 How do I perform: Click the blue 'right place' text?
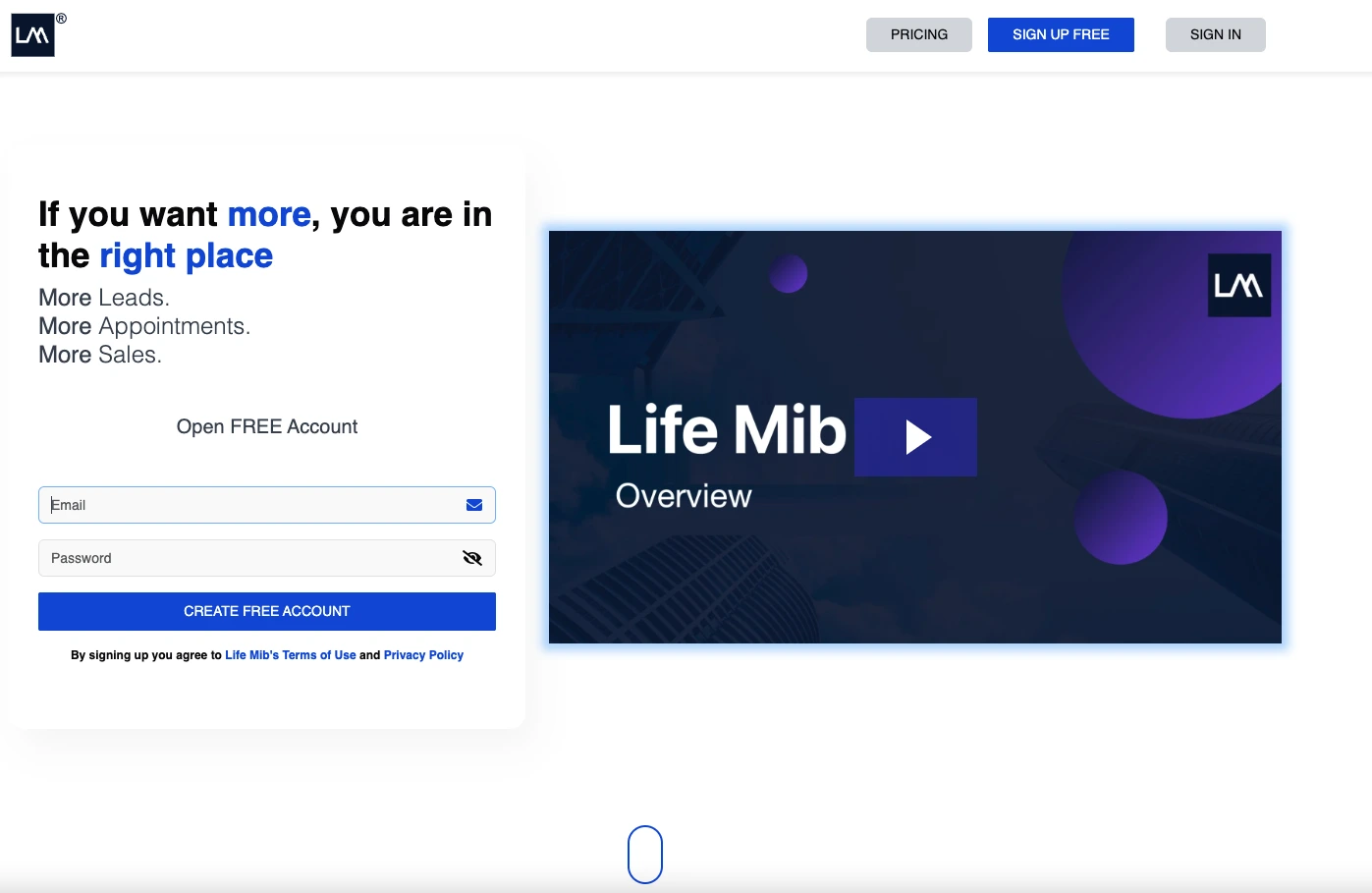(186, 255)
